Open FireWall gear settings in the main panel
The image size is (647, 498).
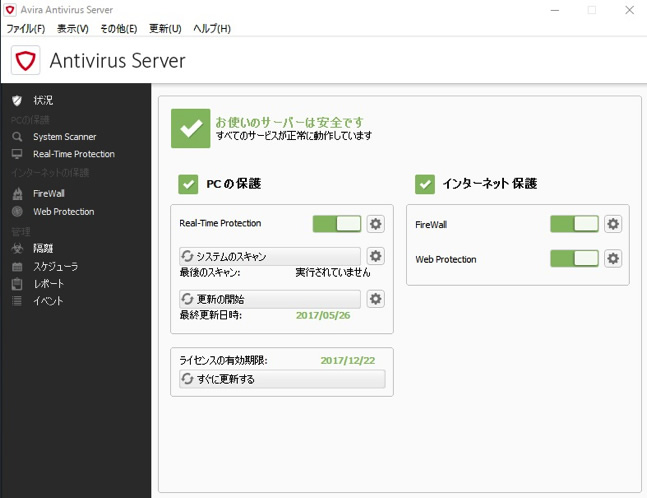pyautogui.click(x=613, y=224)
